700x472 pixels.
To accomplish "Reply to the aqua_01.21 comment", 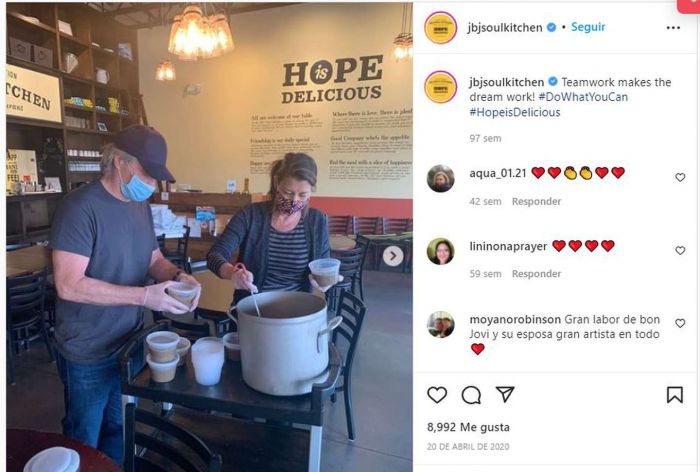I will [x=536, y=201].
